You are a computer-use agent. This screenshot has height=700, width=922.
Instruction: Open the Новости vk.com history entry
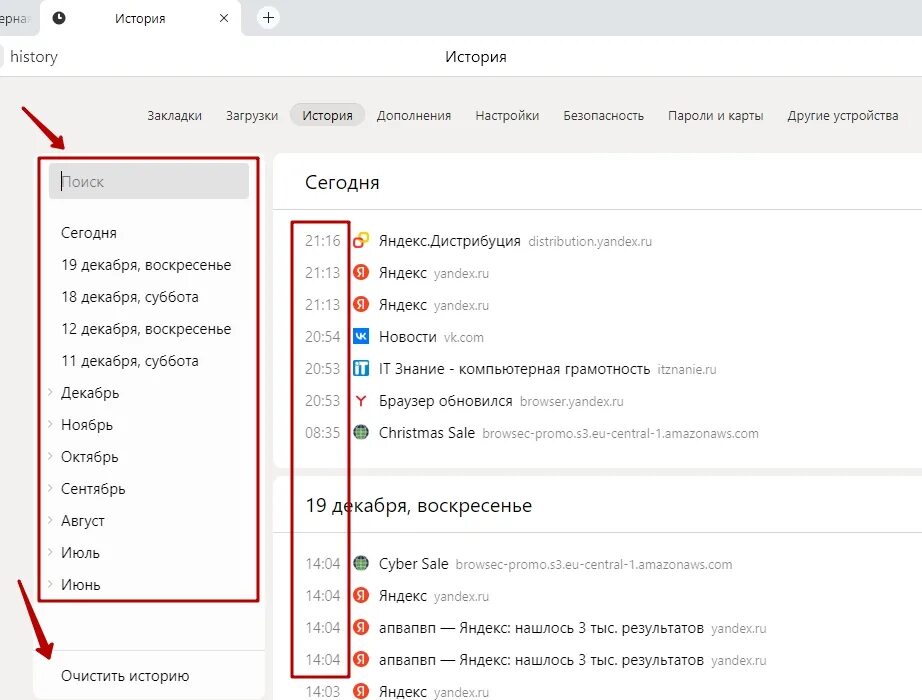click(407, 336)
